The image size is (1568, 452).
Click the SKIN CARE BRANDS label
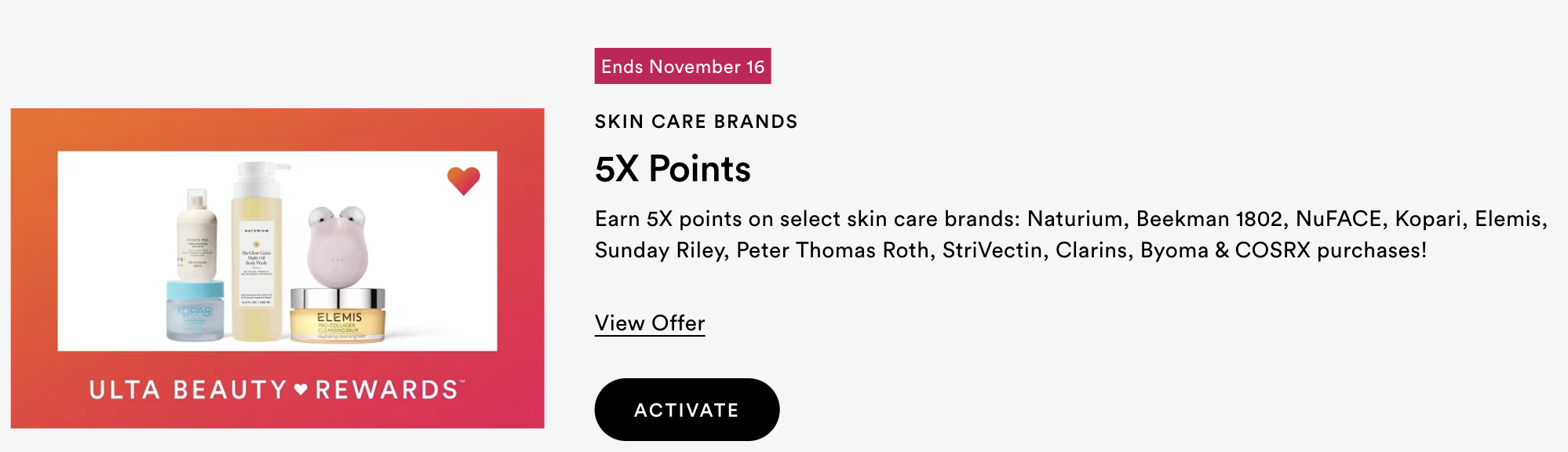696,122
